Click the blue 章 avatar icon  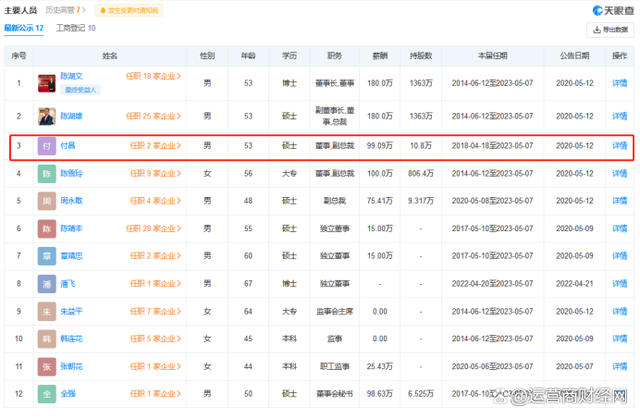(x=47, y=256)
